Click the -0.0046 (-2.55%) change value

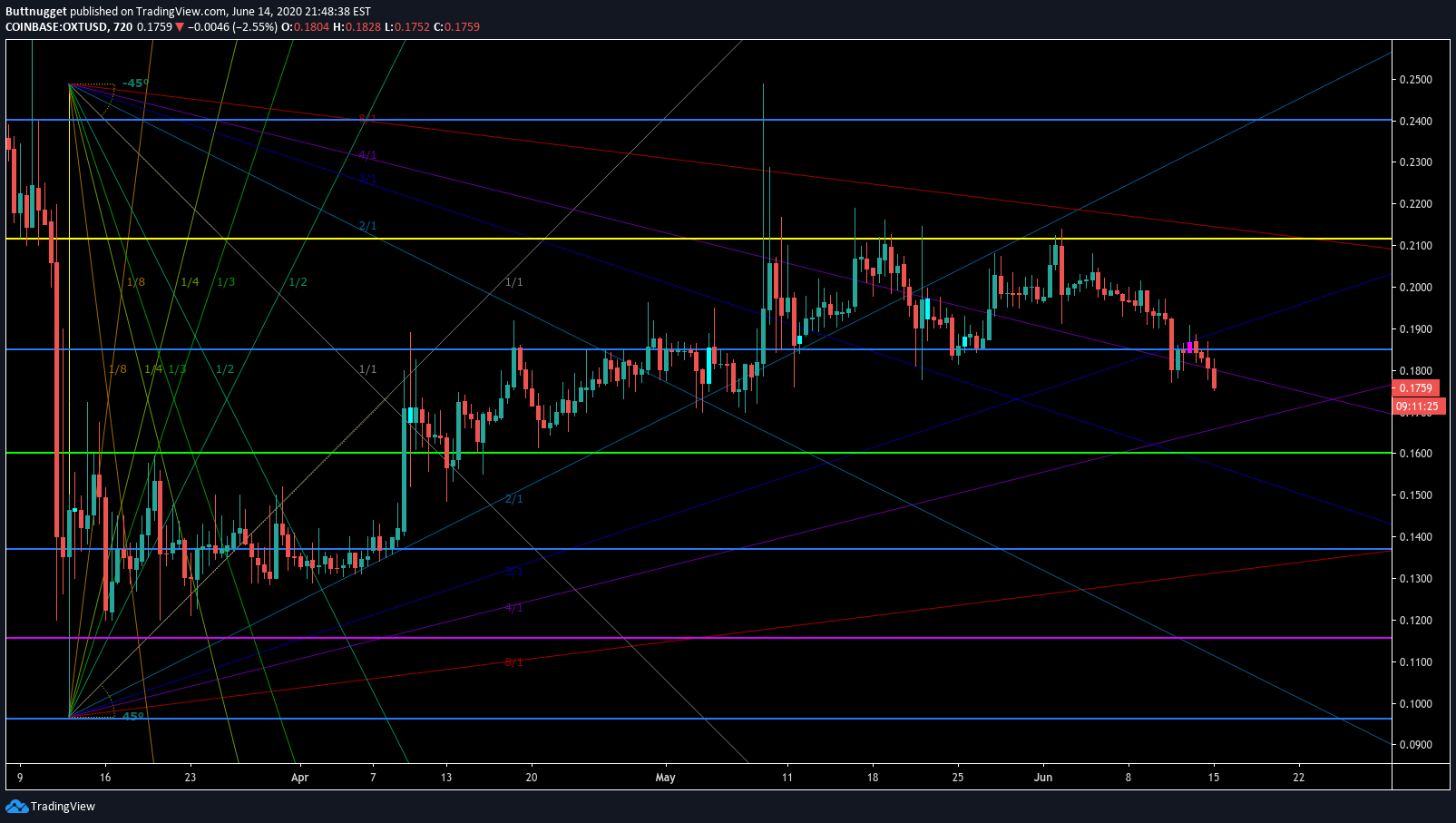[231, 27]
